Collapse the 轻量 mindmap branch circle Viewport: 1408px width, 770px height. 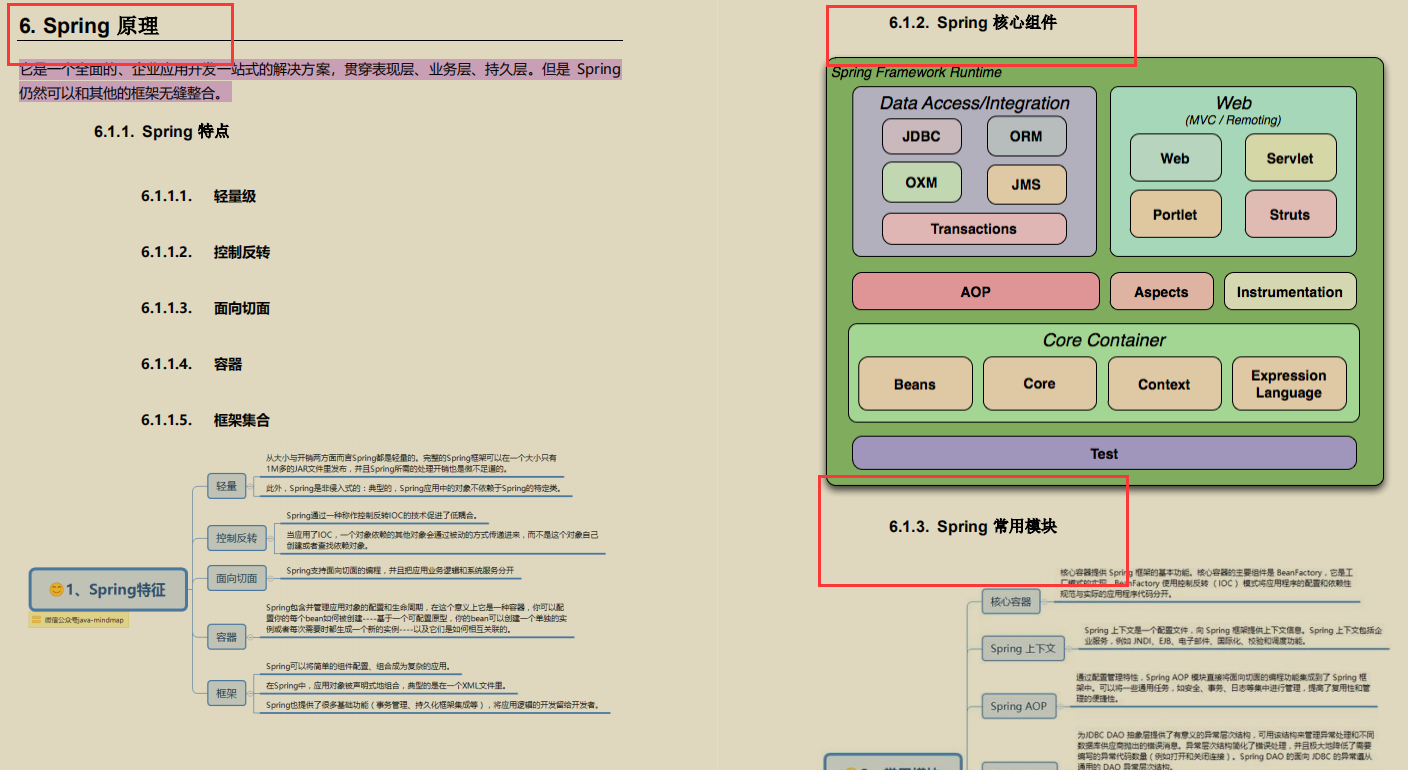248,487
